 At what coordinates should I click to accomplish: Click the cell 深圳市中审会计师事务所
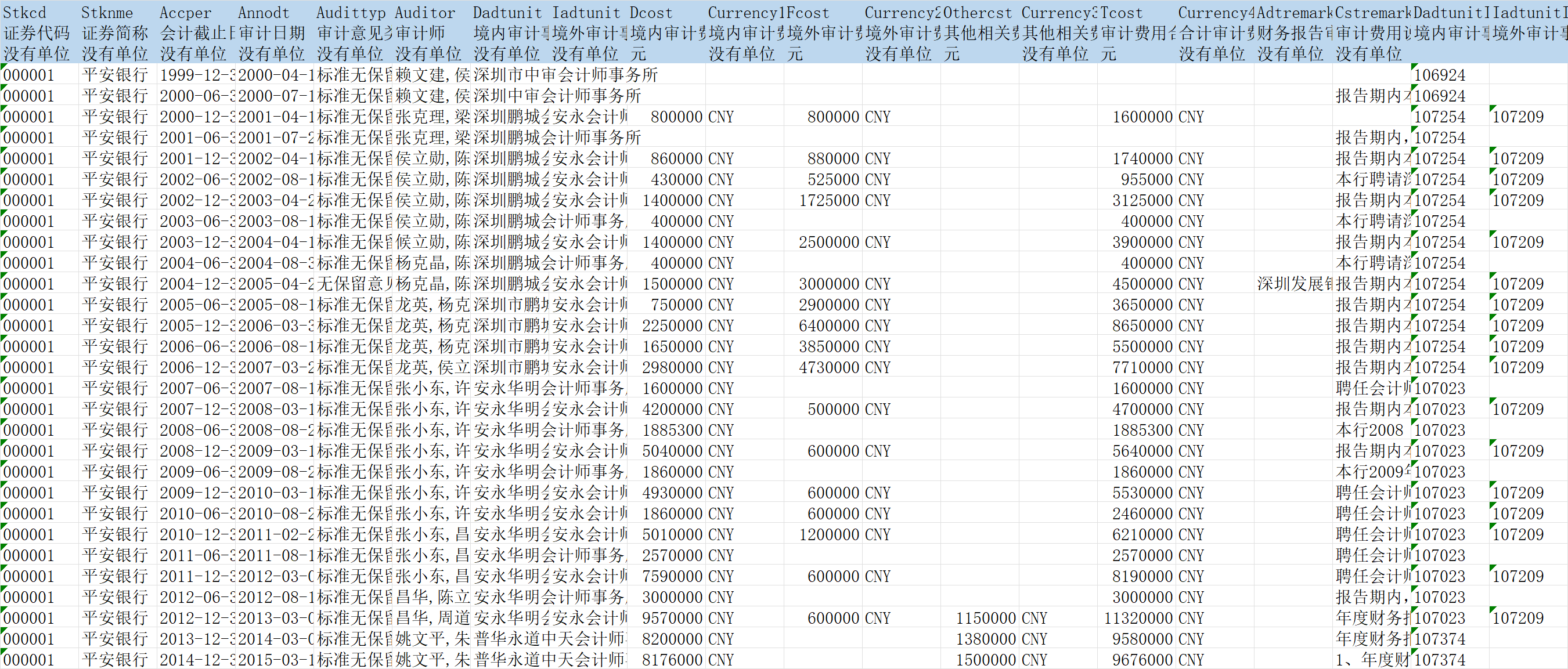[511, 75]
